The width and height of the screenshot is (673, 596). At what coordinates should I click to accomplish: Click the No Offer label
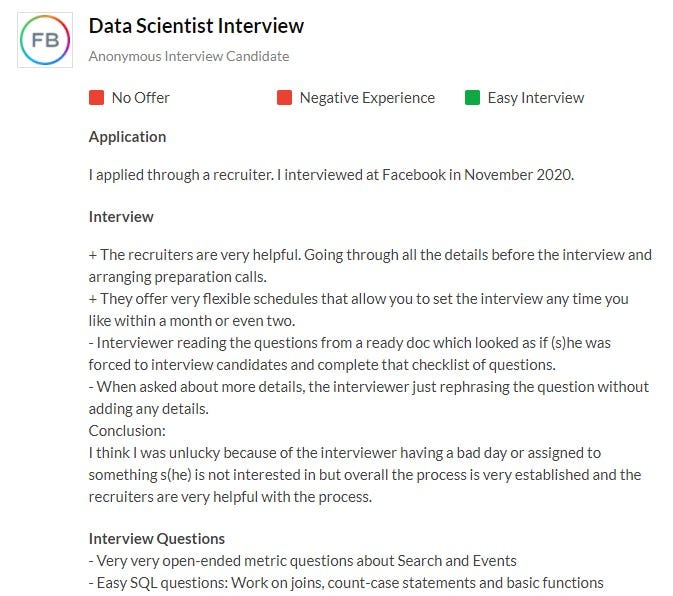[141, 98]
